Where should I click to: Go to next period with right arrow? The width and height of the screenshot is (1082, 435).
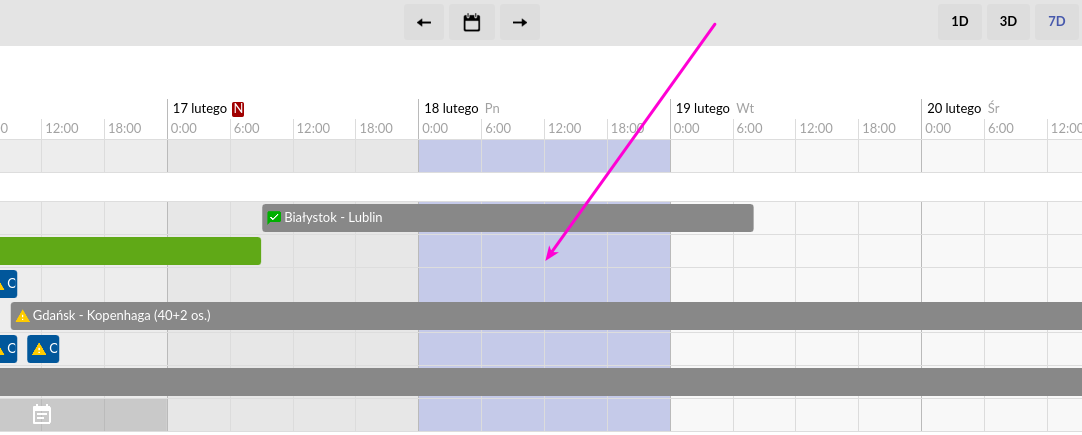pos(520,22)
